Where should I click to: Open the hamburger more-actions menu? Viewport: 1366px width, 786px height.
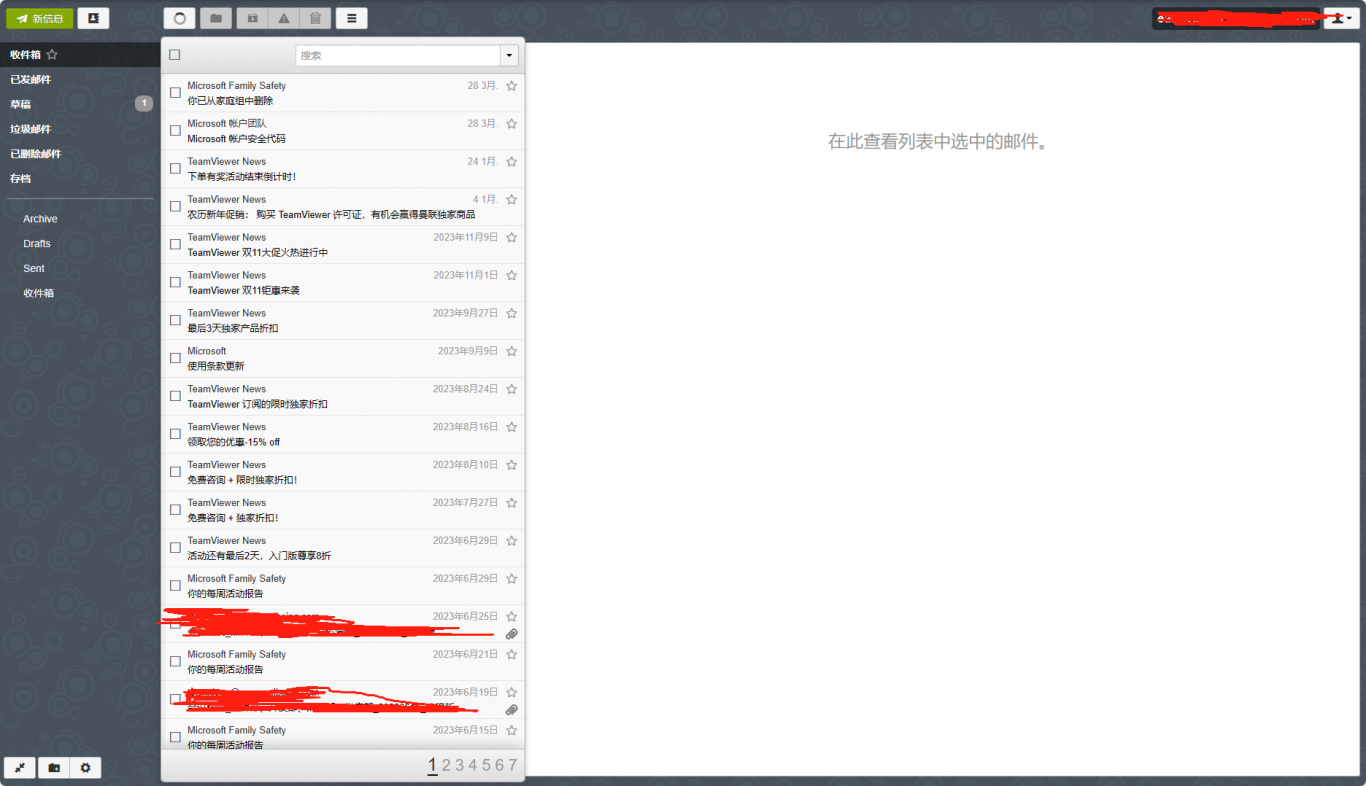(x=351, y=18)
